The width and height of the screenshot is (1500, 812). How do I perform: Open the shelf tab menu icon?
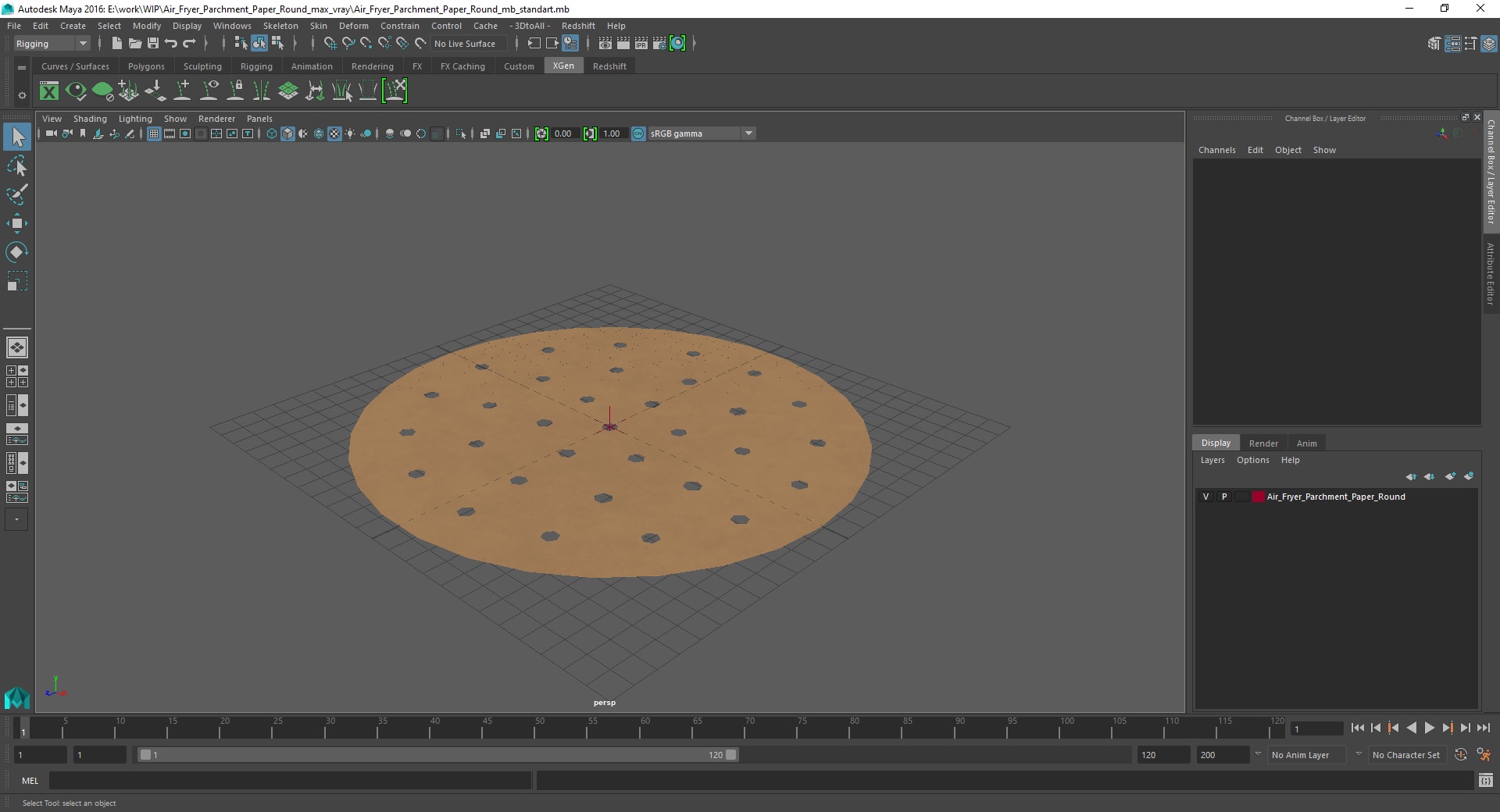click(22, 68)
